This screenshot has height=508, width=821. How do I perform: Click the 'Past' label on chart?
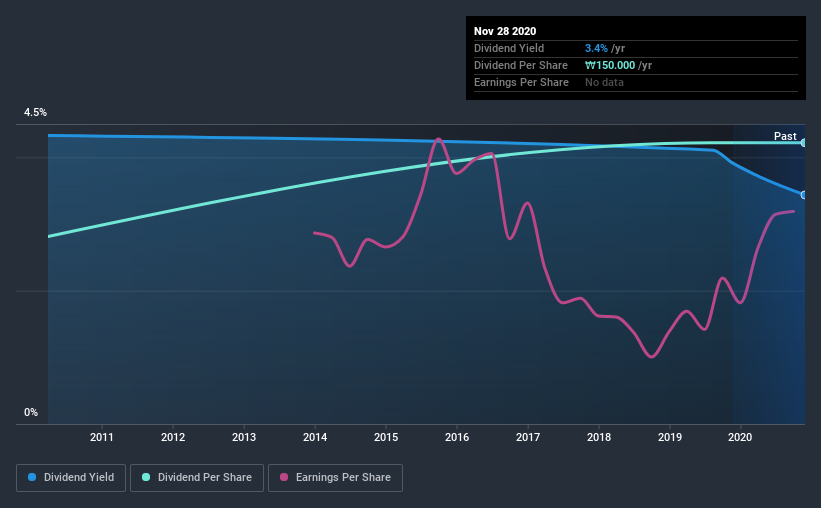pyautogui.click(x=785, y=136)
